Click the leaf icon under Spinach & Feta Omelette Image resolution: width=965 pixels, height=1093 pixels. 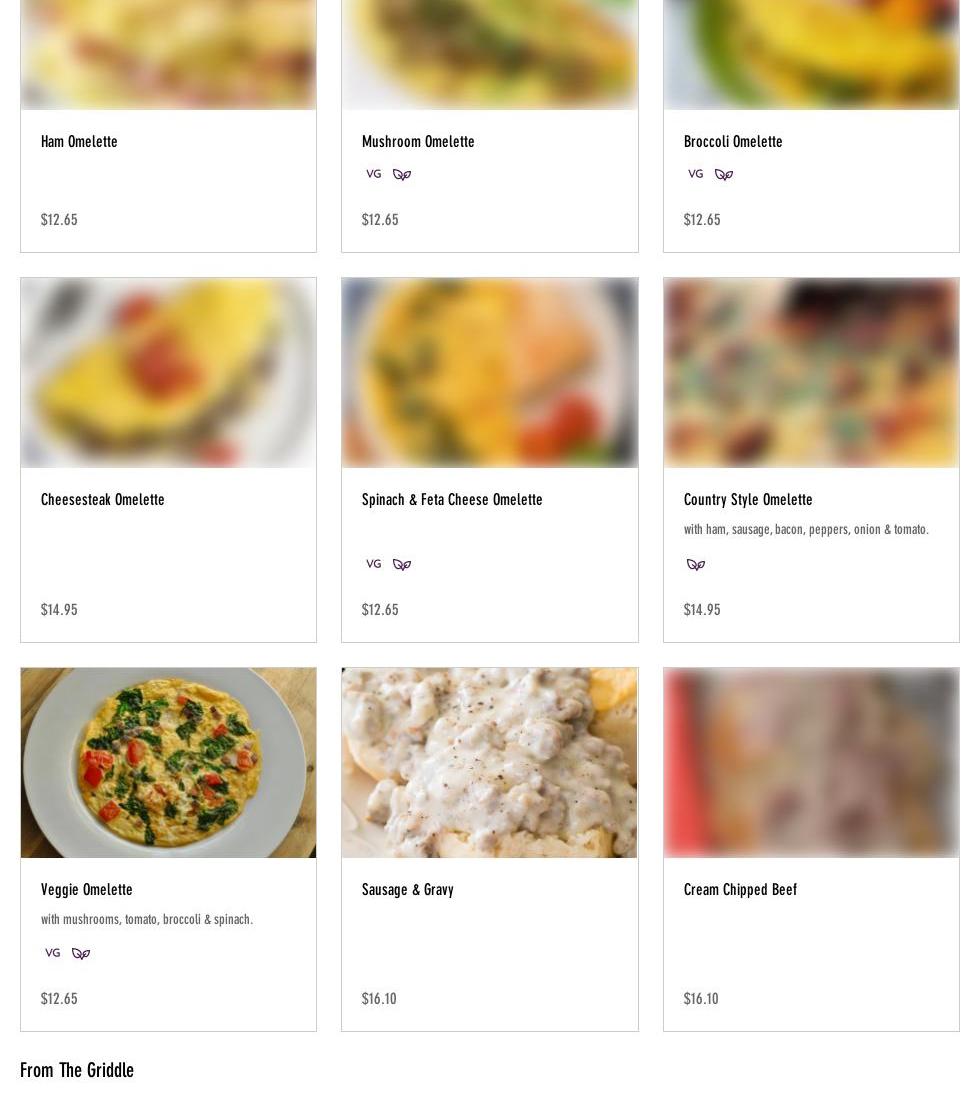(402, 565)
